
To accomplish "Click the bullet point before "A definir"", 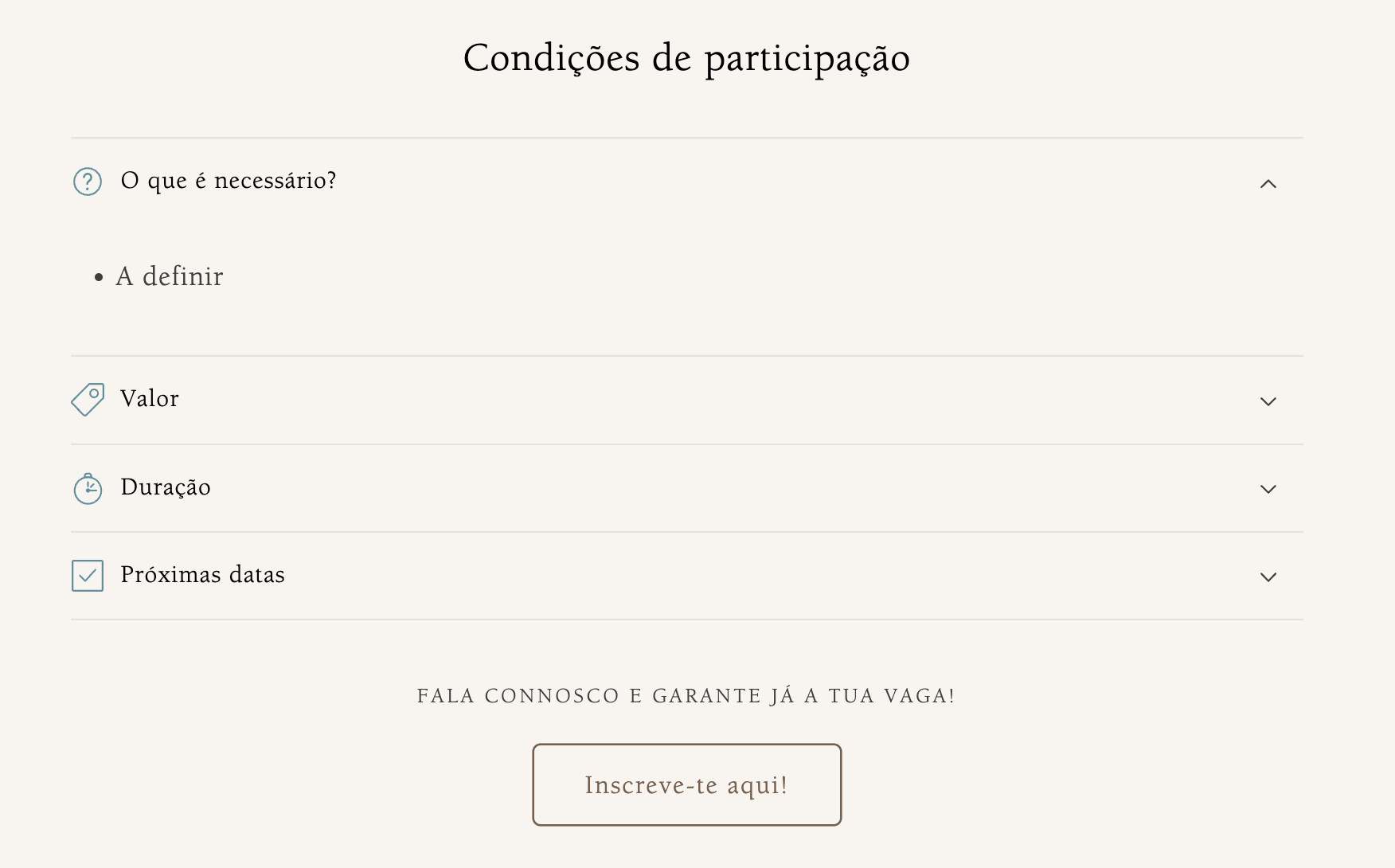I will point(99,277).
